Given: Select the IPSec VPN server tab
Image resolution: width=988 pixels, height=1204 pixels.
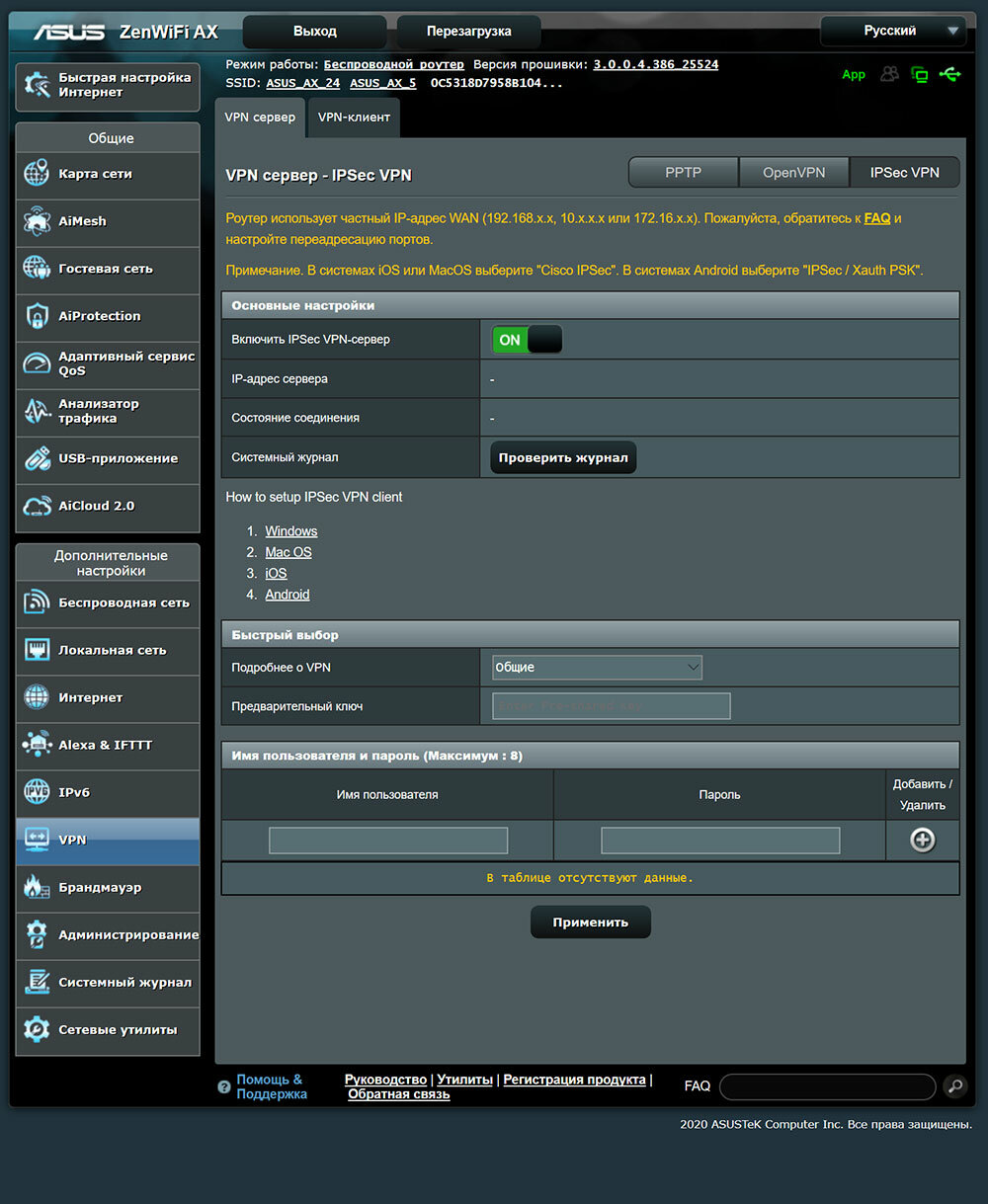Looking at the screenshot, I should point(904,172).
